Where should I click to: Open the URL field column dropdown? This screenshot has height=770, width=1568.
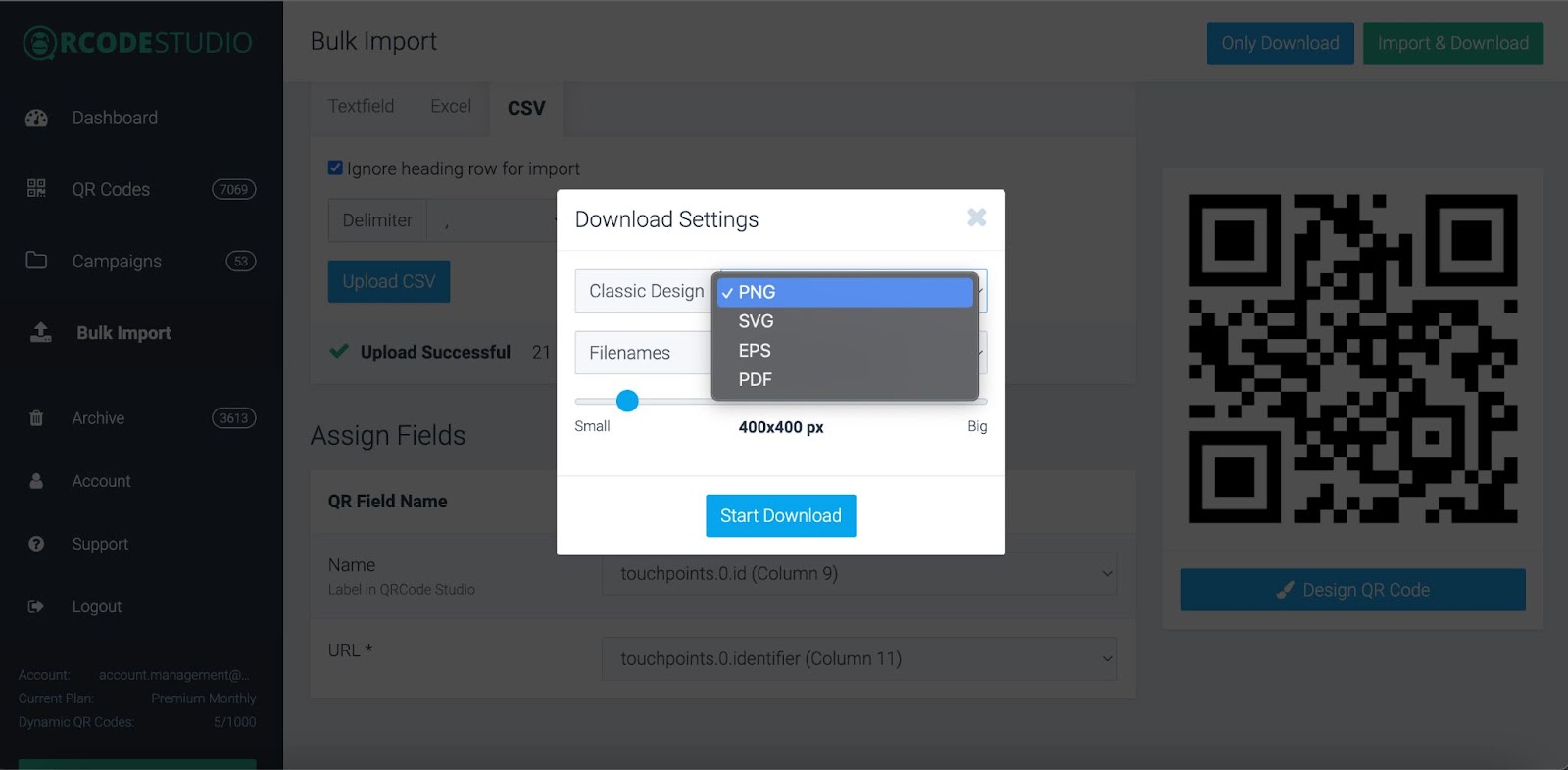(859, 659)
